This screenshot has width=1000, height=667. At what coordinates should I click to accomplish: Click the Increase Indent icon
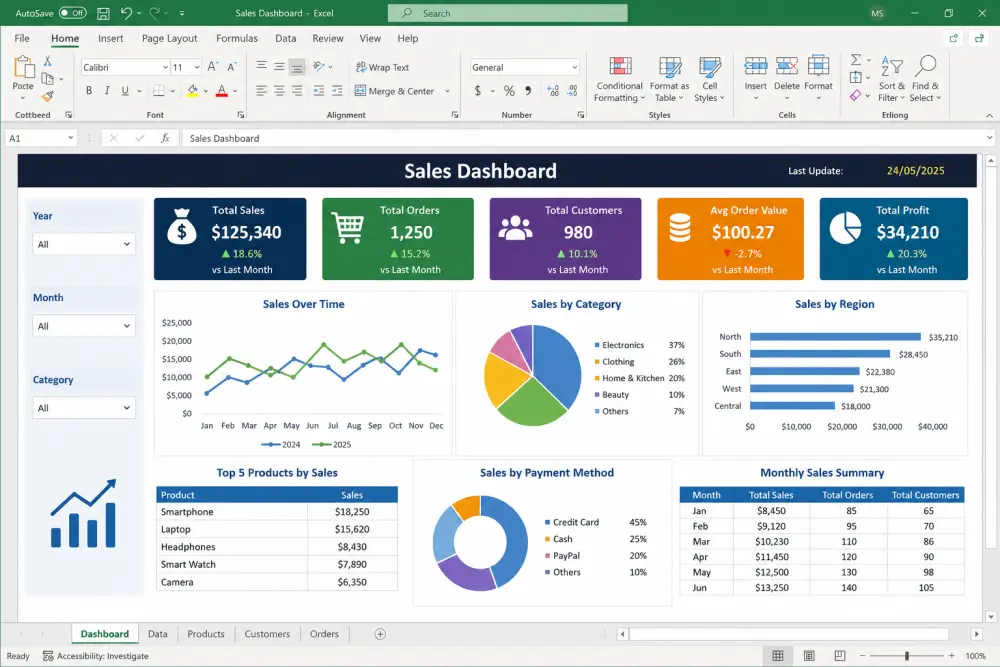pos(337,91)
